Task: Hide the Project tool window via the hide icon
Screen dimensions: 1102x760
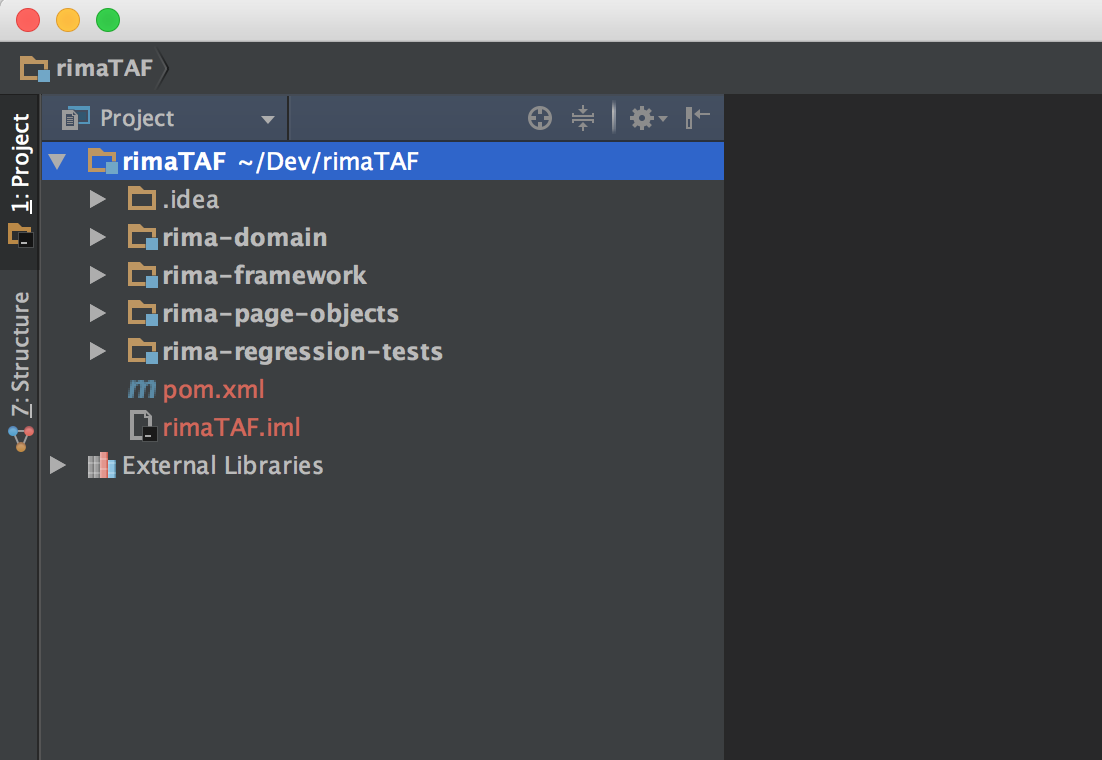Action: (x=698, y=118)
